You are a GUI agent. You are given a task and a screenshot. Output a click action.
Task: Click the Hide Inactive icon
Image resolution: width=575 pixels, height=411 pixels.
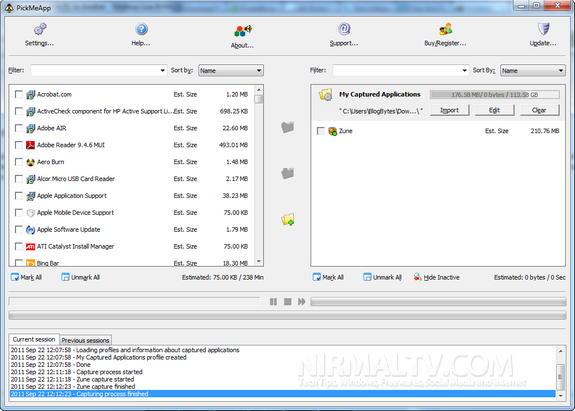point(417,277)
